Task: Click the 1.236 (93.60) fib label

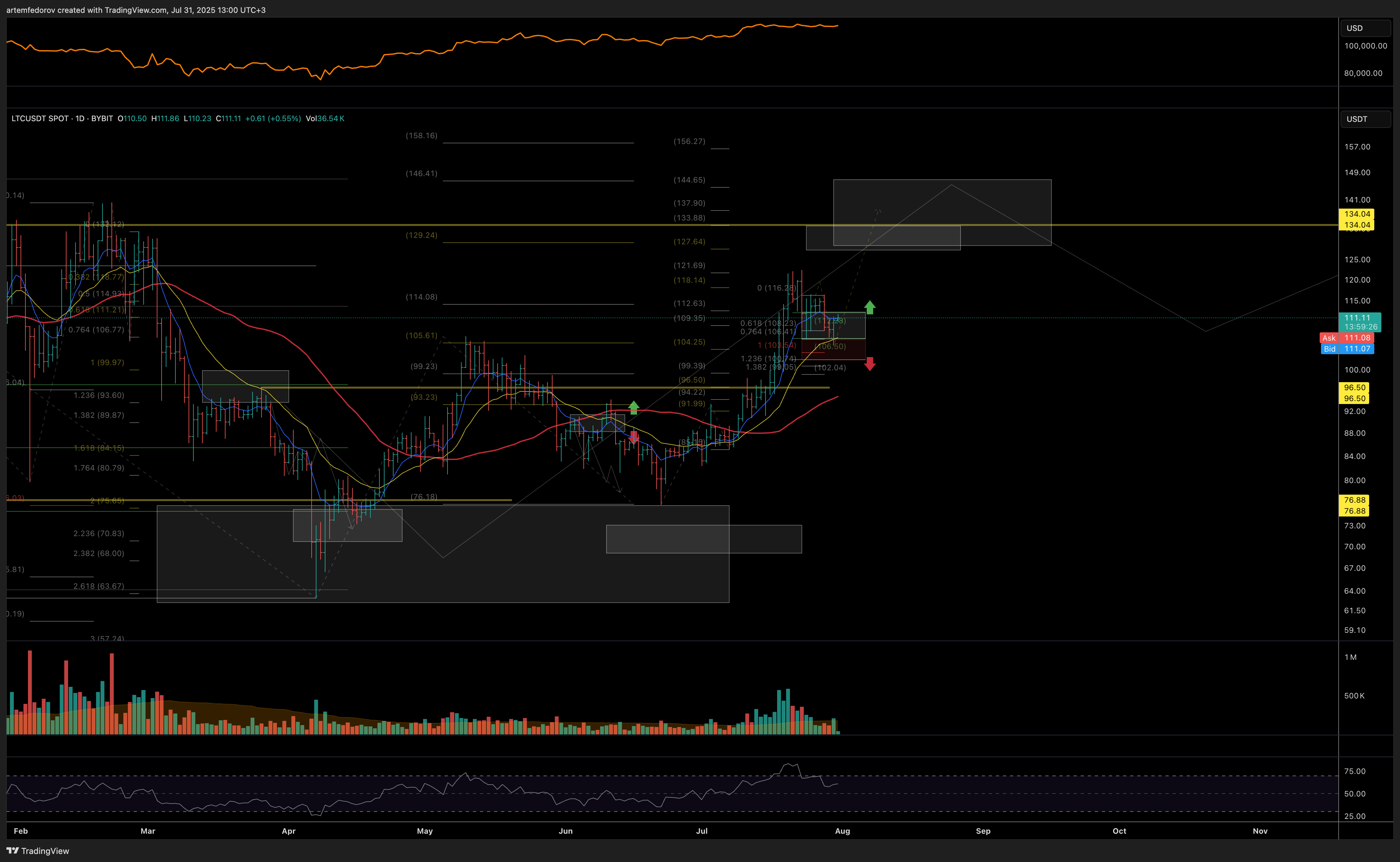Action: (x=99, y=395)
